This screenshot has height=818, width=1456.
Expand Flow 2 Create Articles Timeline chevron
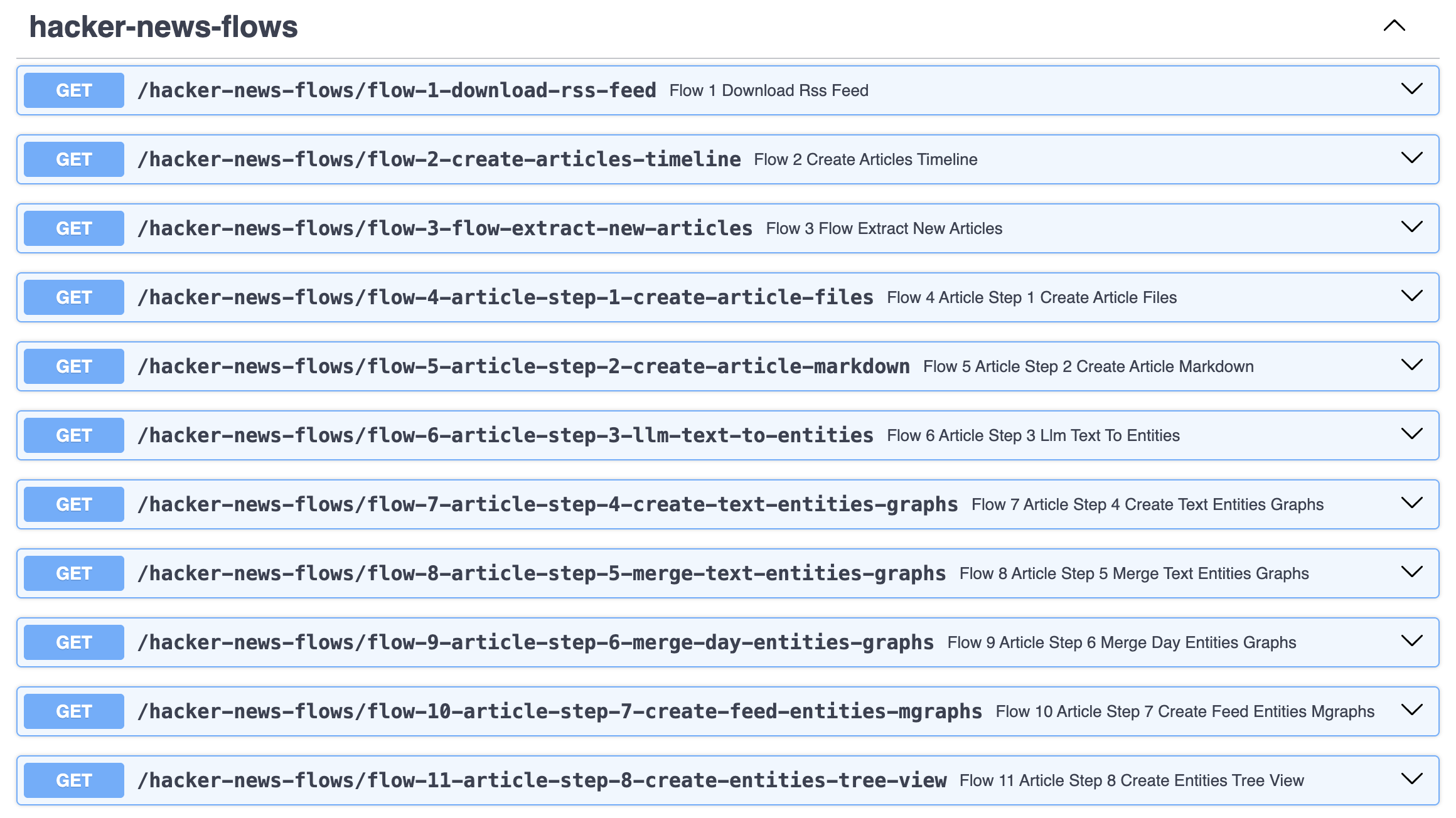point(1411,158)
